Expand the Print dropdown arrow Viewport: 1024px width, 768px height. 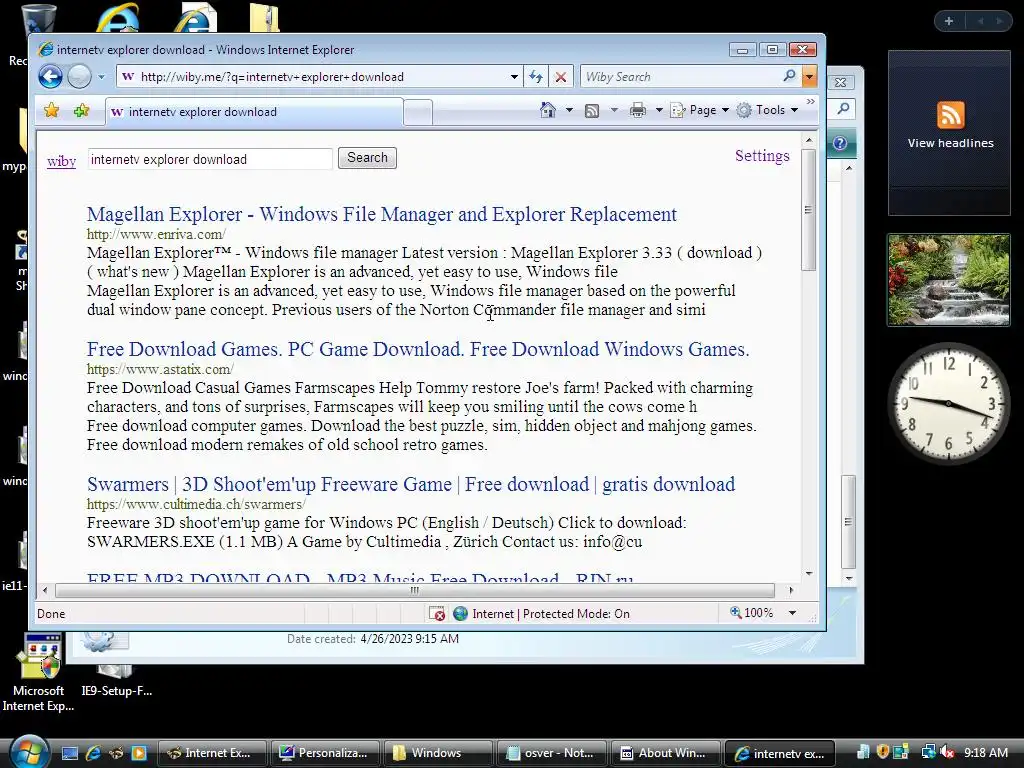(x=659, y=110)
